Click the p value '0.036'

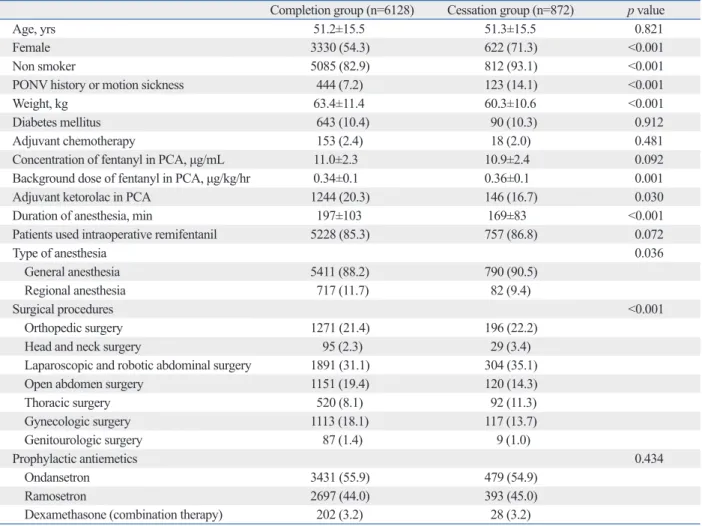(x=648, y=253)
